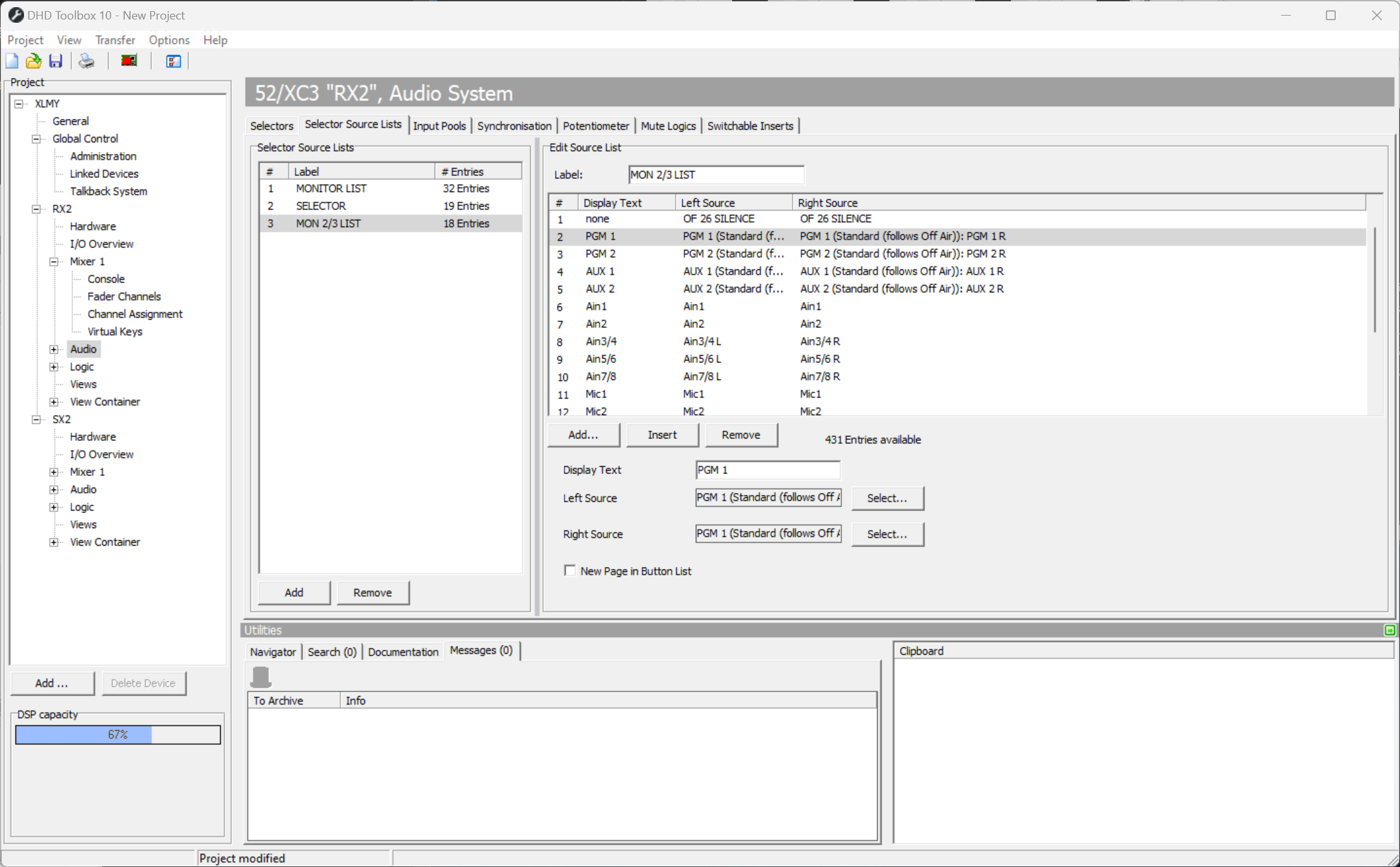1400x867 pixels.
Task: Open the Transfer menu
Action: (x=115, y=40)
